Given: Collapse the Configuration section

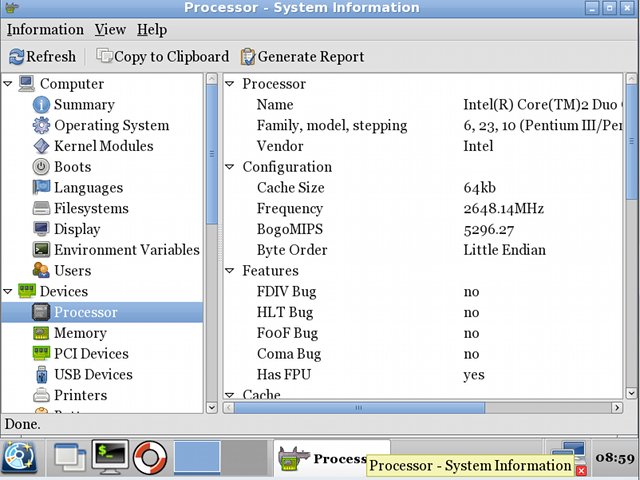Looking at the screenshot, I should point(229,167).
